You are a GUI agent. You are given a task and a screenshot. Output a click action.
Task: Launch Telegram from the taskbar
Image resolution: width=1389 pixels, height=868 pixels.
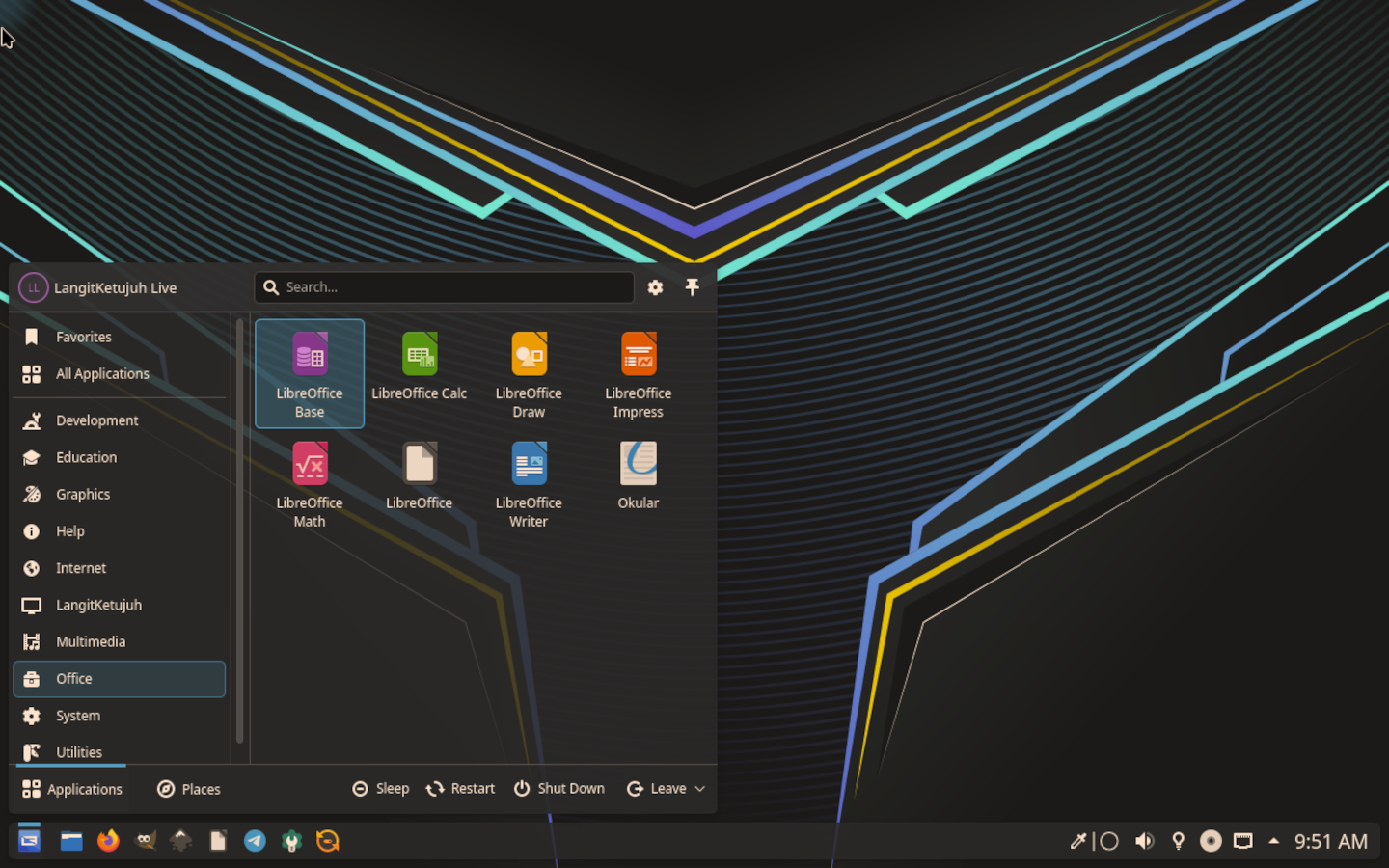(x=255, y=841)
